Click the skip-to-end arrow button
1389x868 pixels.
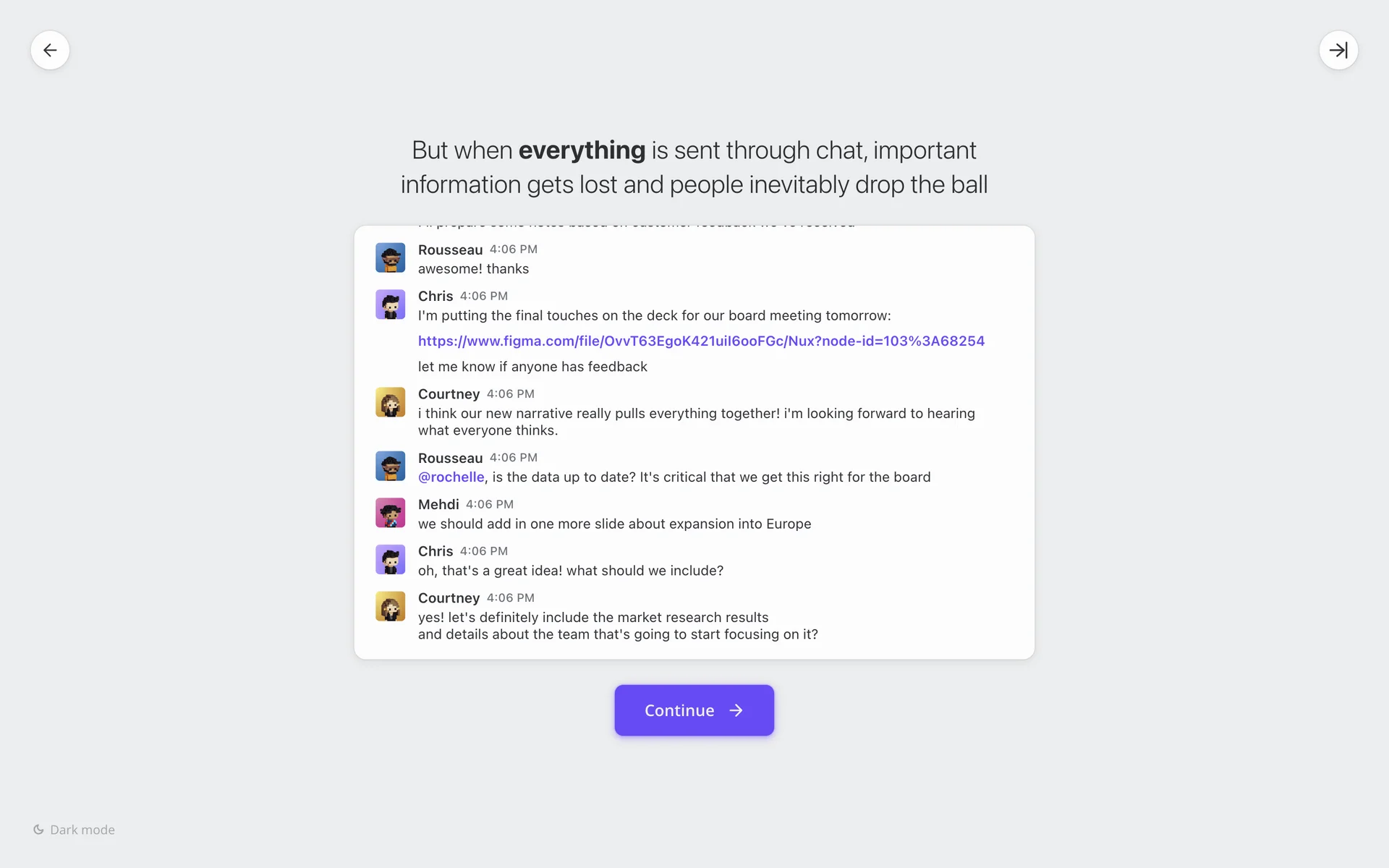tap(1338, 50)
